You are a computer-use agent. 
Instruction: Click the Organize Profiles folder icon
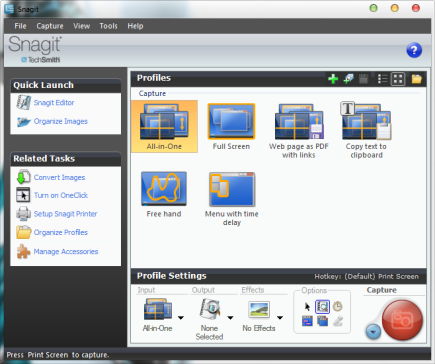click(x=23, y=232)
